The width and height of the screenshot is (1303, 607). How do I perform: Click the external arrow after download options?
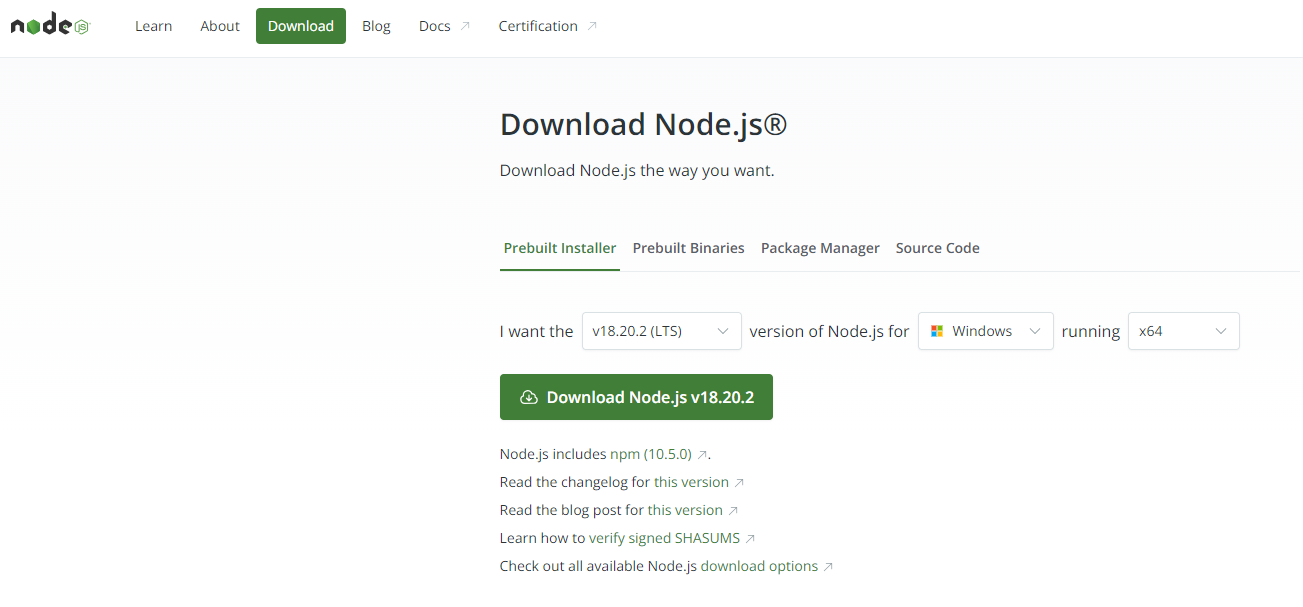(x=828, y=566)
